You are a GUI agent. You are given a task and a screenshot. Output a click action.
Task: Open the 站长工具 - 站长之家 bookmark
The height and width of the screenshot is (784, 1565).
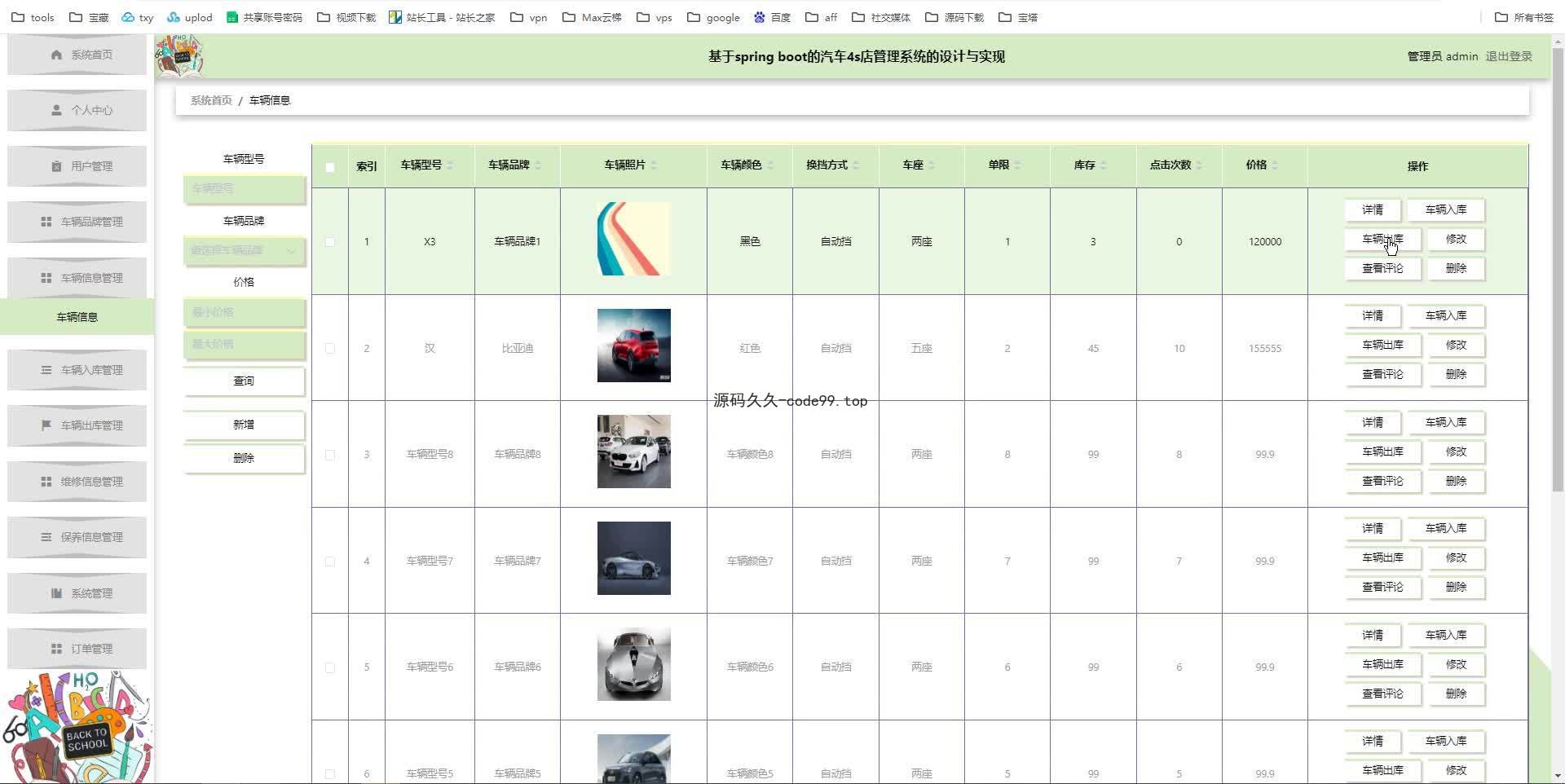click(442, 17)
